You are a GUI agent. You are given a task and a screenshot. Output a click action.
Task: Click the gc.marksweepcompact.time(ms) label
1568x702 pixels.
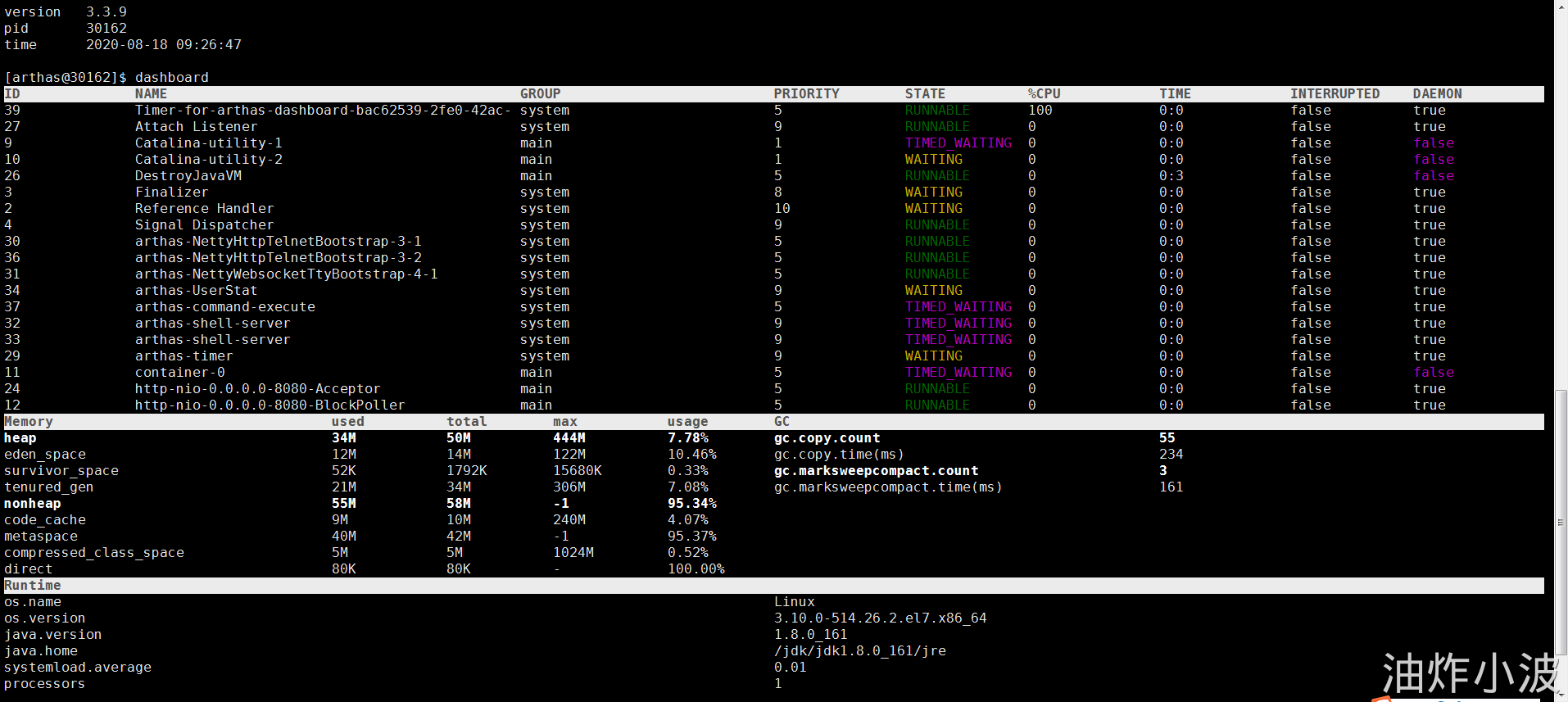pyautogui.click(x=889, y=487)
